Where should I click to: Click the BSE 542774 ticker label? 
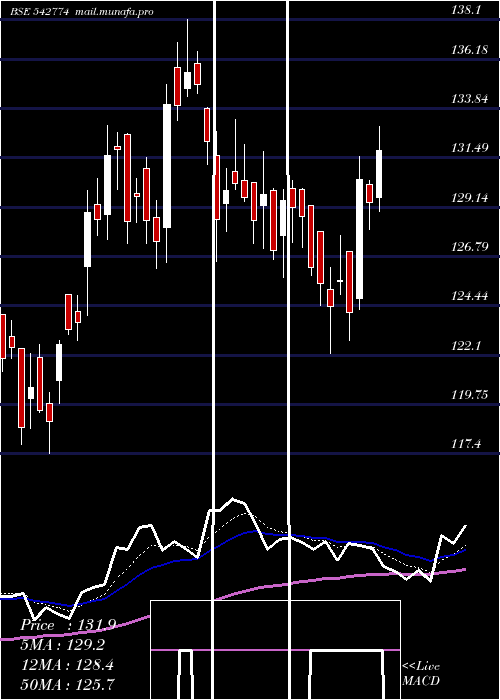[40, 12]
